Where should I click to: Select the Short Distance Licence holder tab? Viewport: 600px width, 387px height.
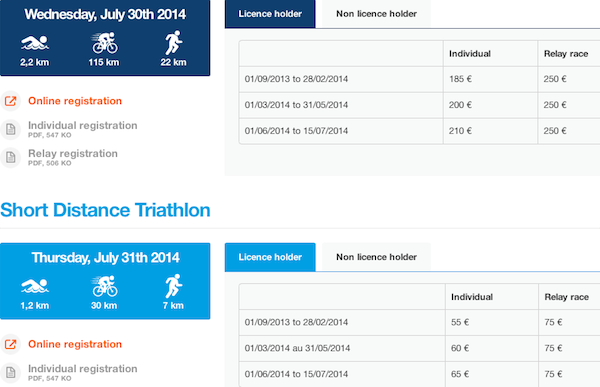pyautogui.click(x=270, y=257)
